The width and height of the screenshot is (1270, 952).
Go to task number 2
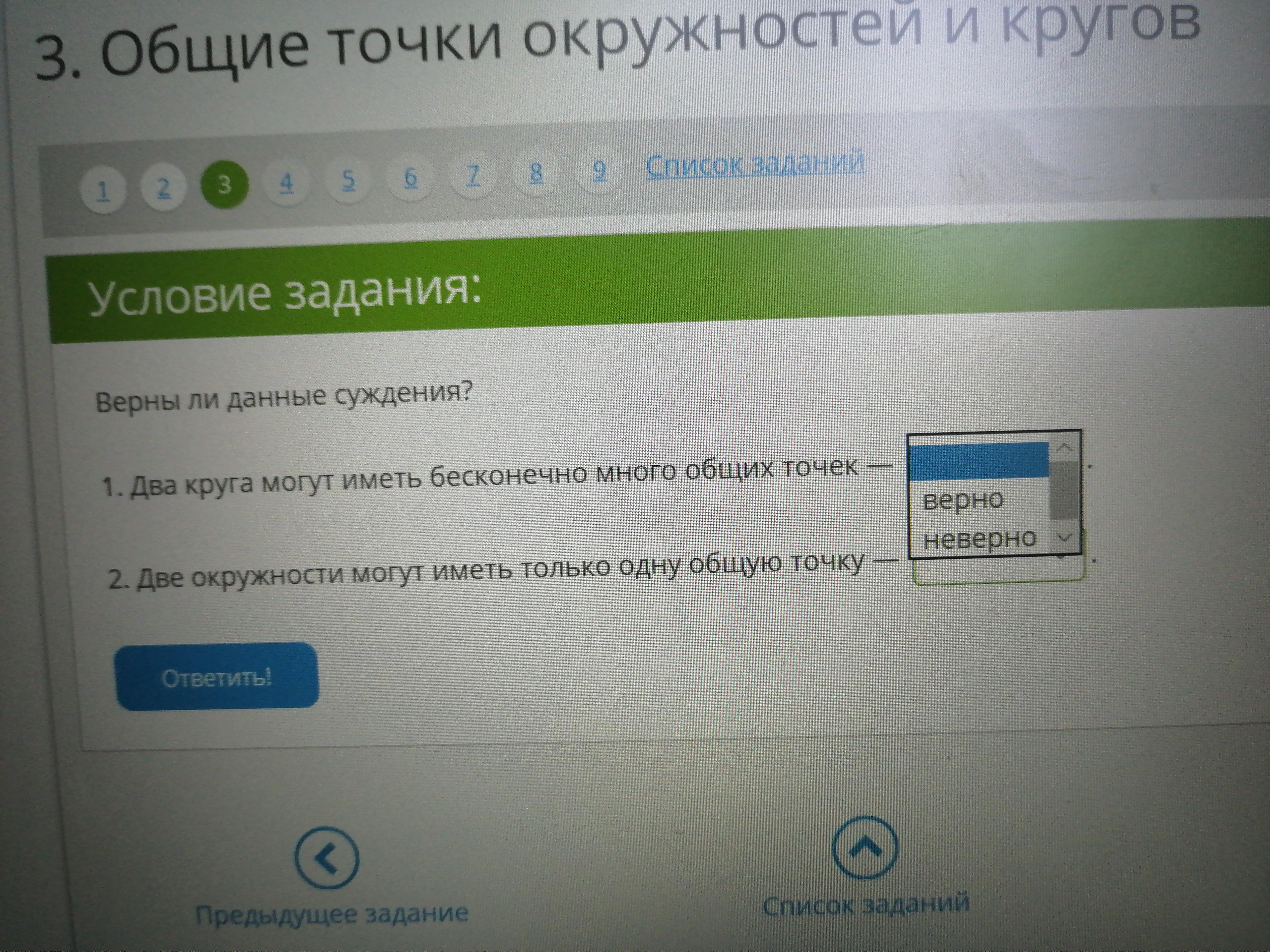coord(164,188)
